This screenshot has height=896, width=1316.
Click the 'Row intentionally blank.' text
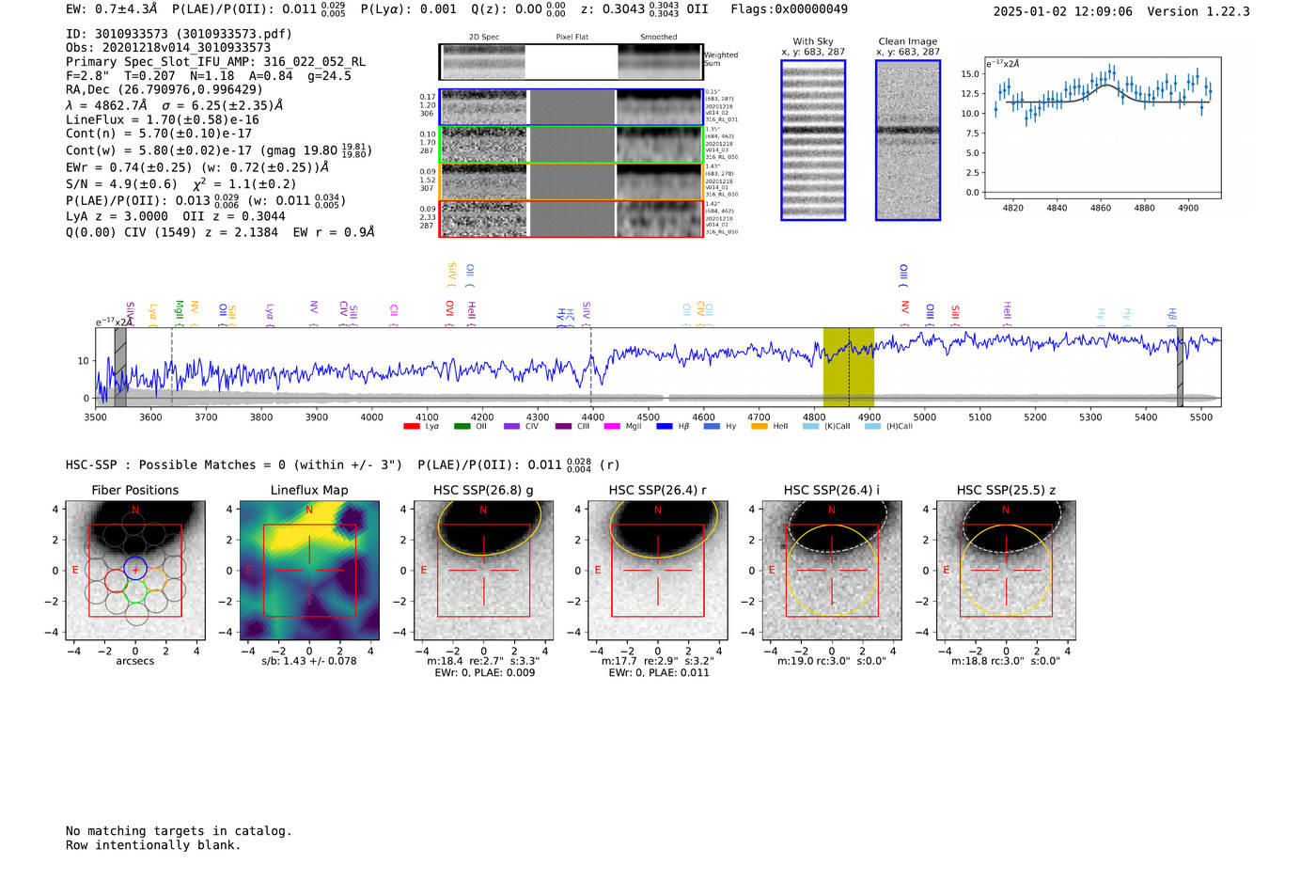point(153,845)
